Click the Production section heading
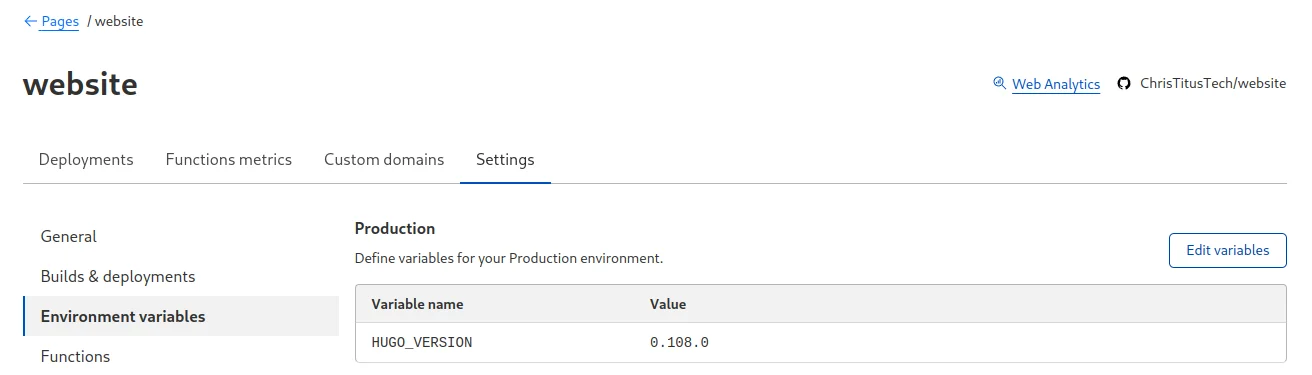The width and height of the screenshot is (1312, 375). 395,229
